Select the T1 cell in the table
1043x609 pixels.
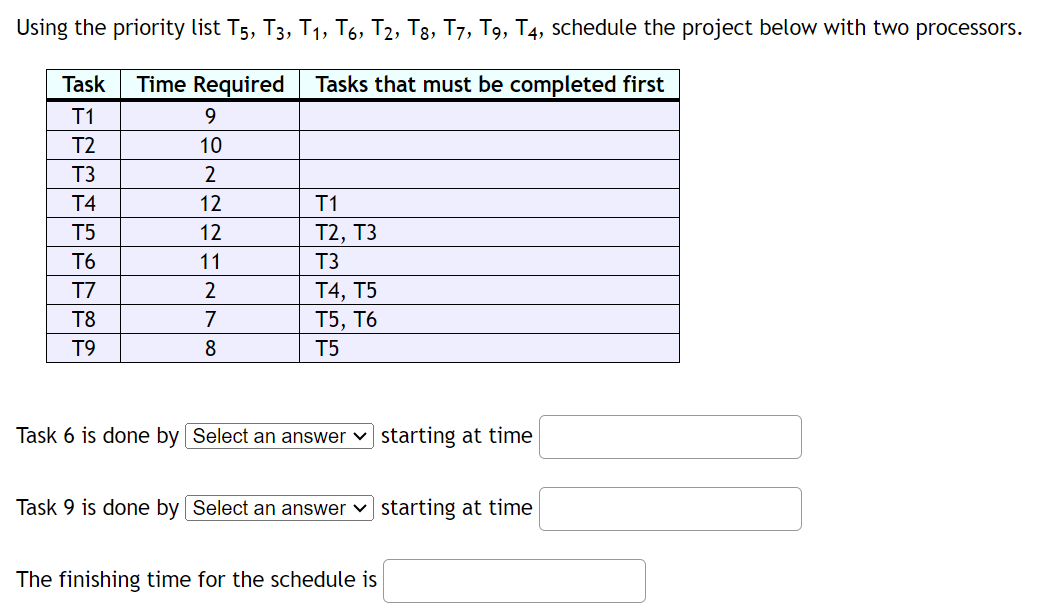tap(83, 115)
